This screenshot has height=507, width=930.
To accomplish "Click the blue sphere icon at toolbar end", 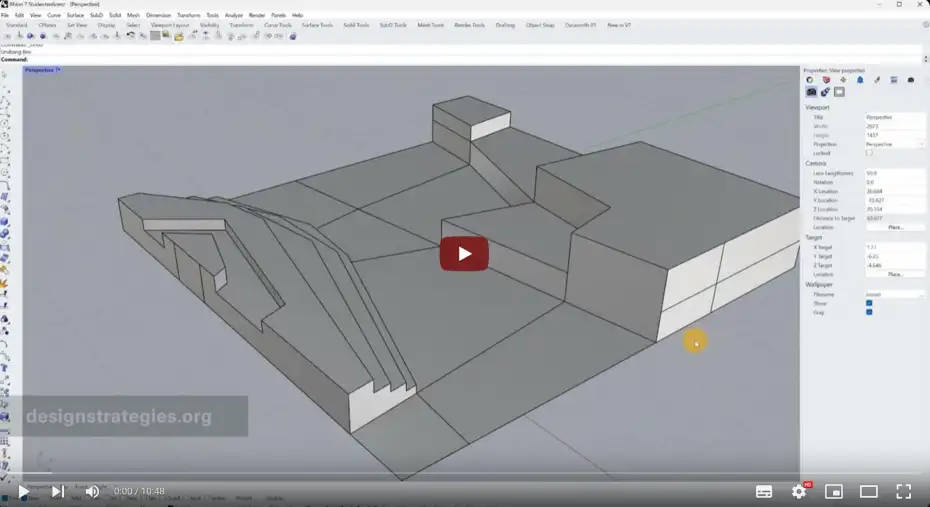I will [293, 36].
